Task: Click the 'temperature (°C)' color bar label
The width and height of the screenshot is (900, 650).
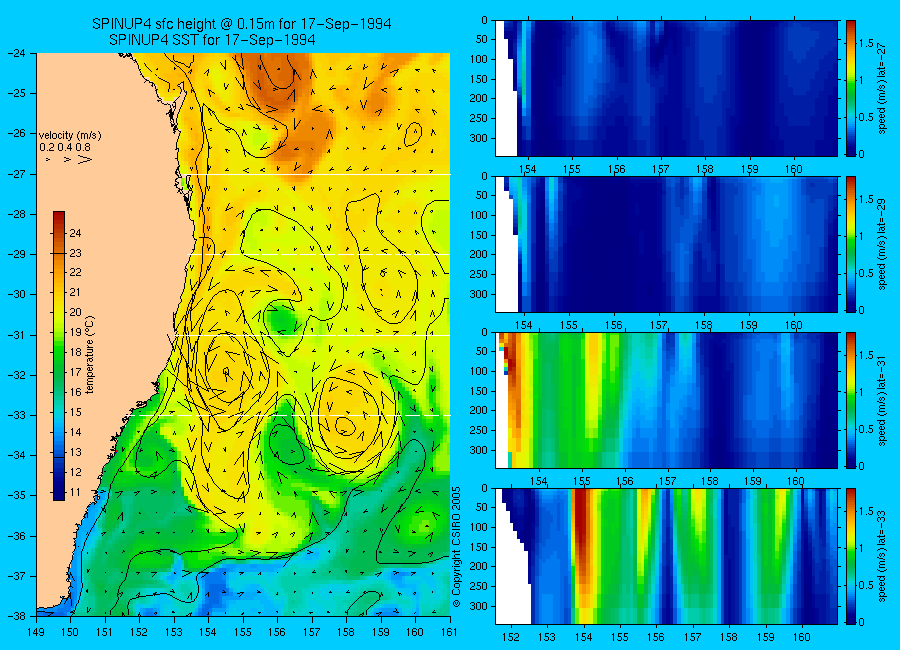Action: tap(90, 355)
